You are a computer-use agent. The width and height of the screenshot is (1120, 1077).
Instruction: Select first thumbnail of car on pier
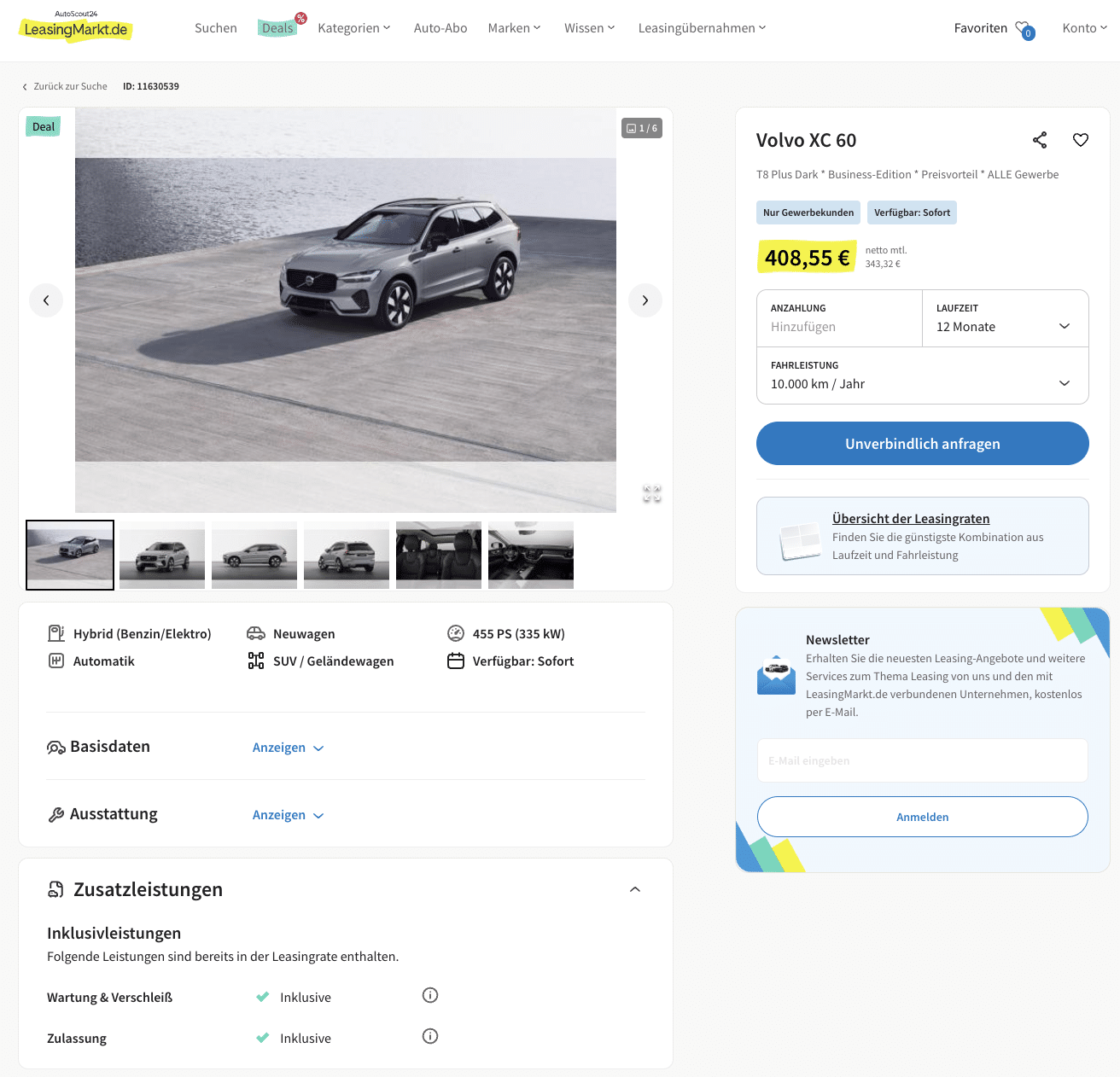tap(70, 555)
